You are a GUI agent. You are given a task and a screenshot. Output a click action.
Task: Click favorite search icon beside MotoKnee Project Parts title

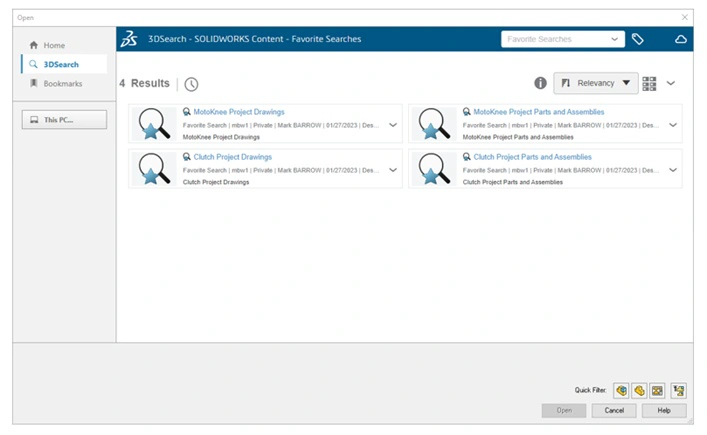pos(467,112)
